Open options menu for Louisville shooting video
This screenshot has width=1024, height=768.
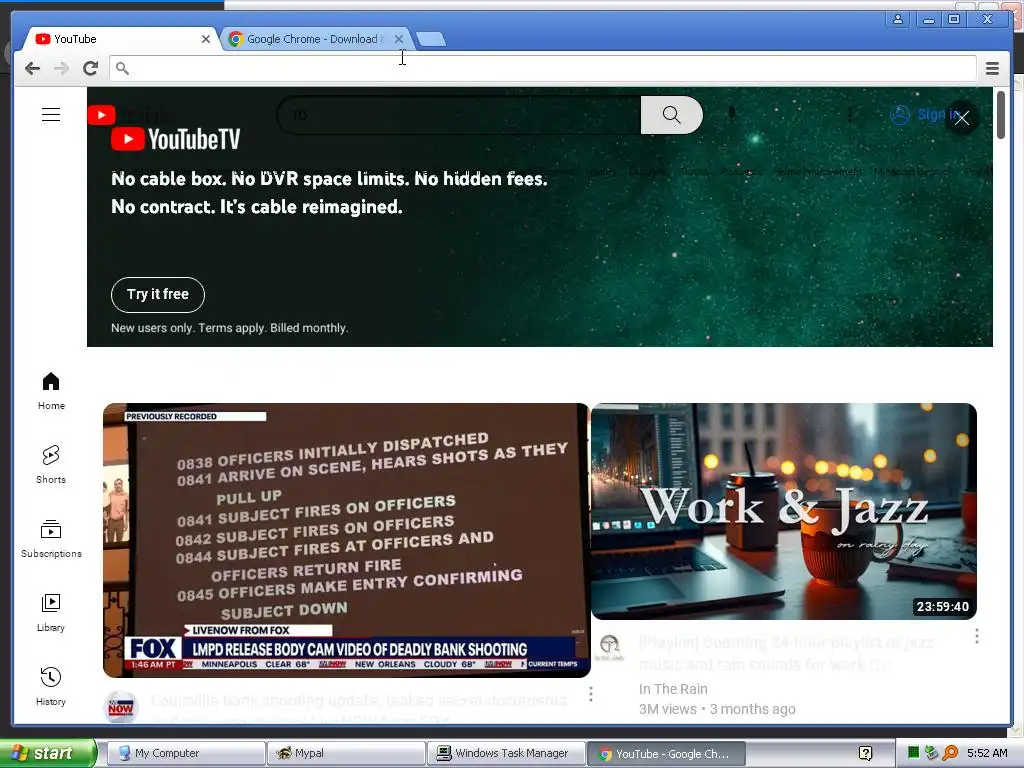pyautogui.click(x=590, y=694)
